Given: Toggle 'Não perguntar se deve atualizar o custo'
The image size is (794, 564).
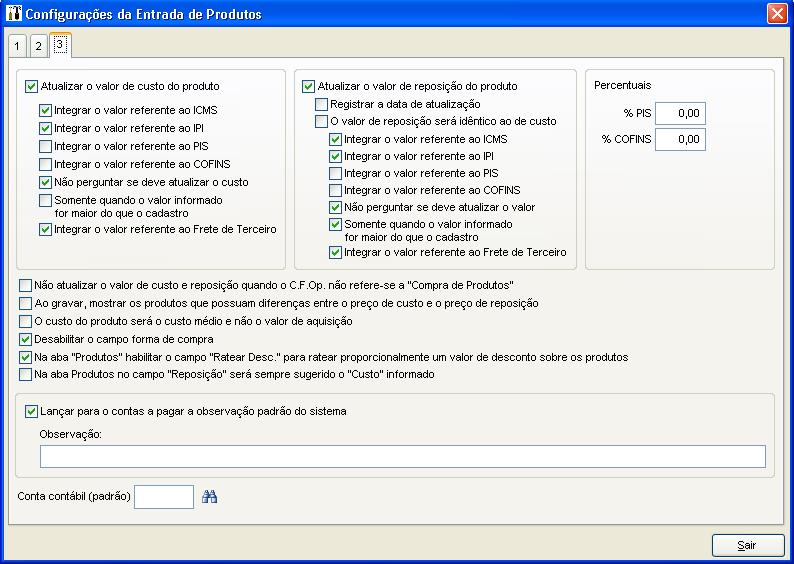Looking at the screenshot, I should (46, 182).
